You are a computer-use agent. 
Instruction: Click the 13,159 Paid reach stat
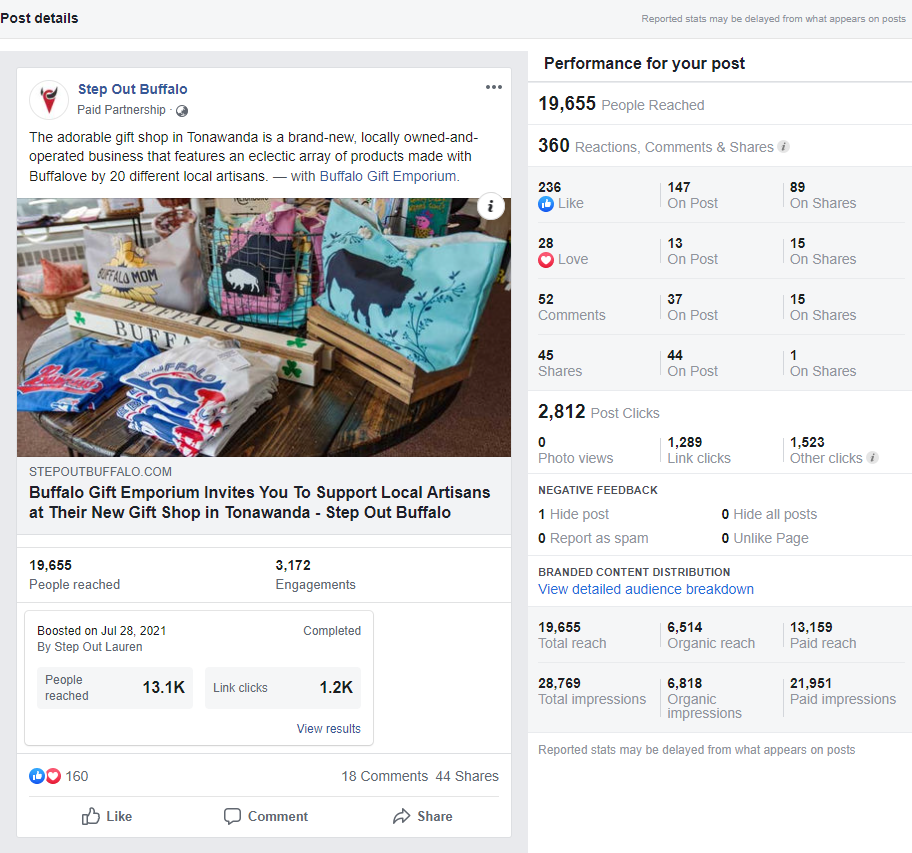click(x=823, y=635)
